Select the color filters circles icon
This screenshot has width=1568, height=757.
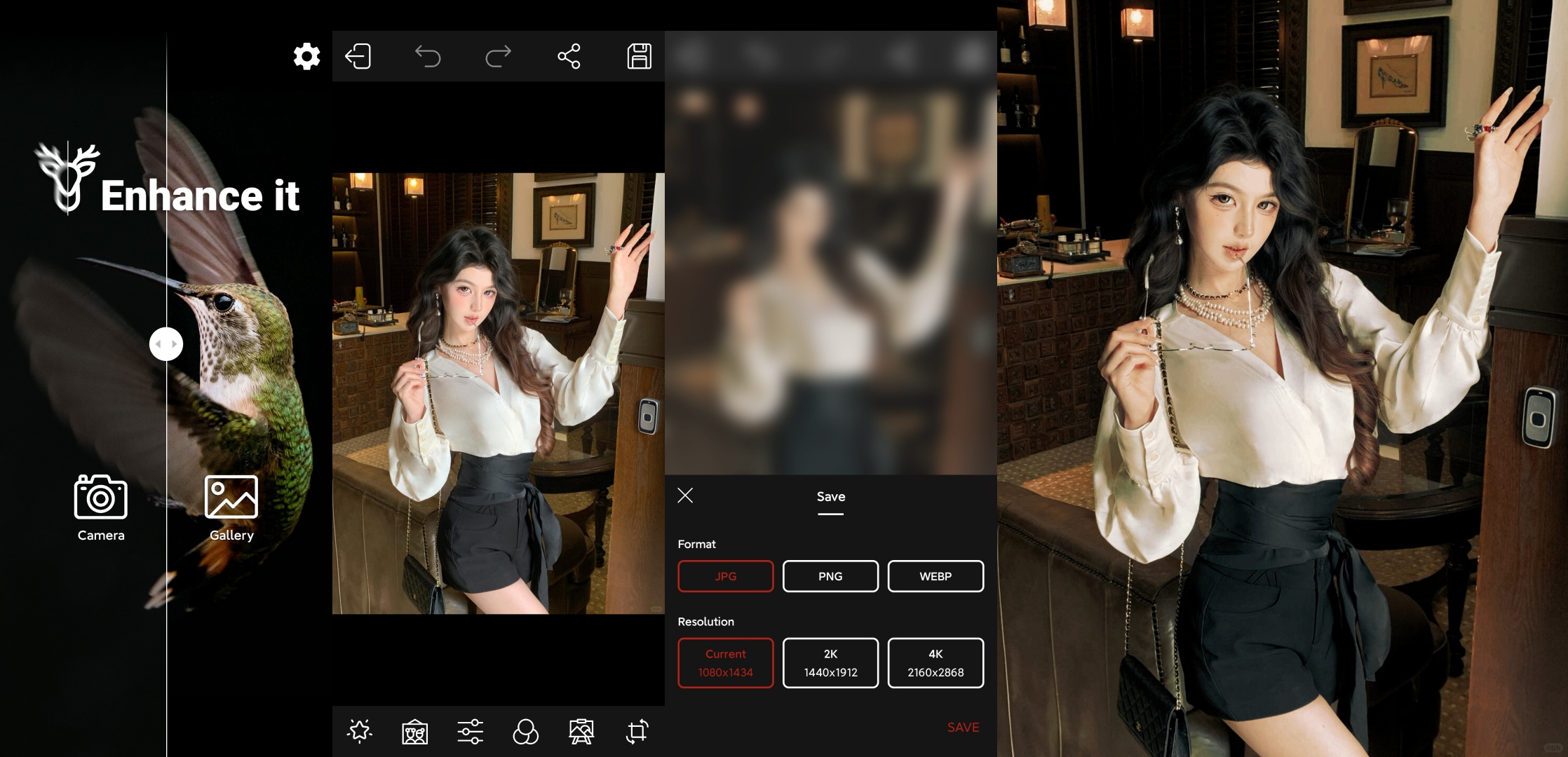[x=525, y=732]
